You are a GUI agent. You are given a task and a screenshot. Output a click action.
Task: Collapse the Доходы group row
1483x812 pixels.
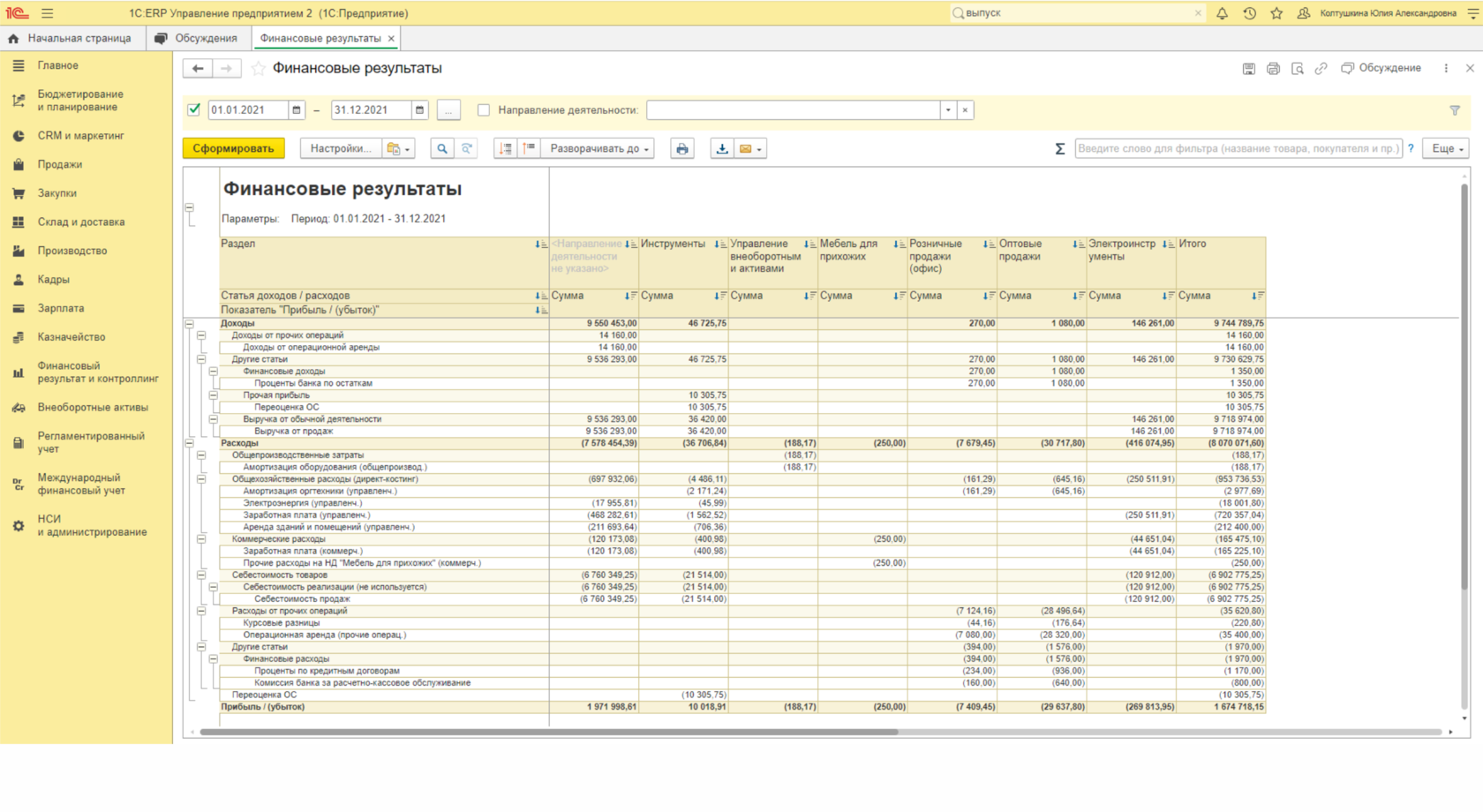tap(189, 324)
